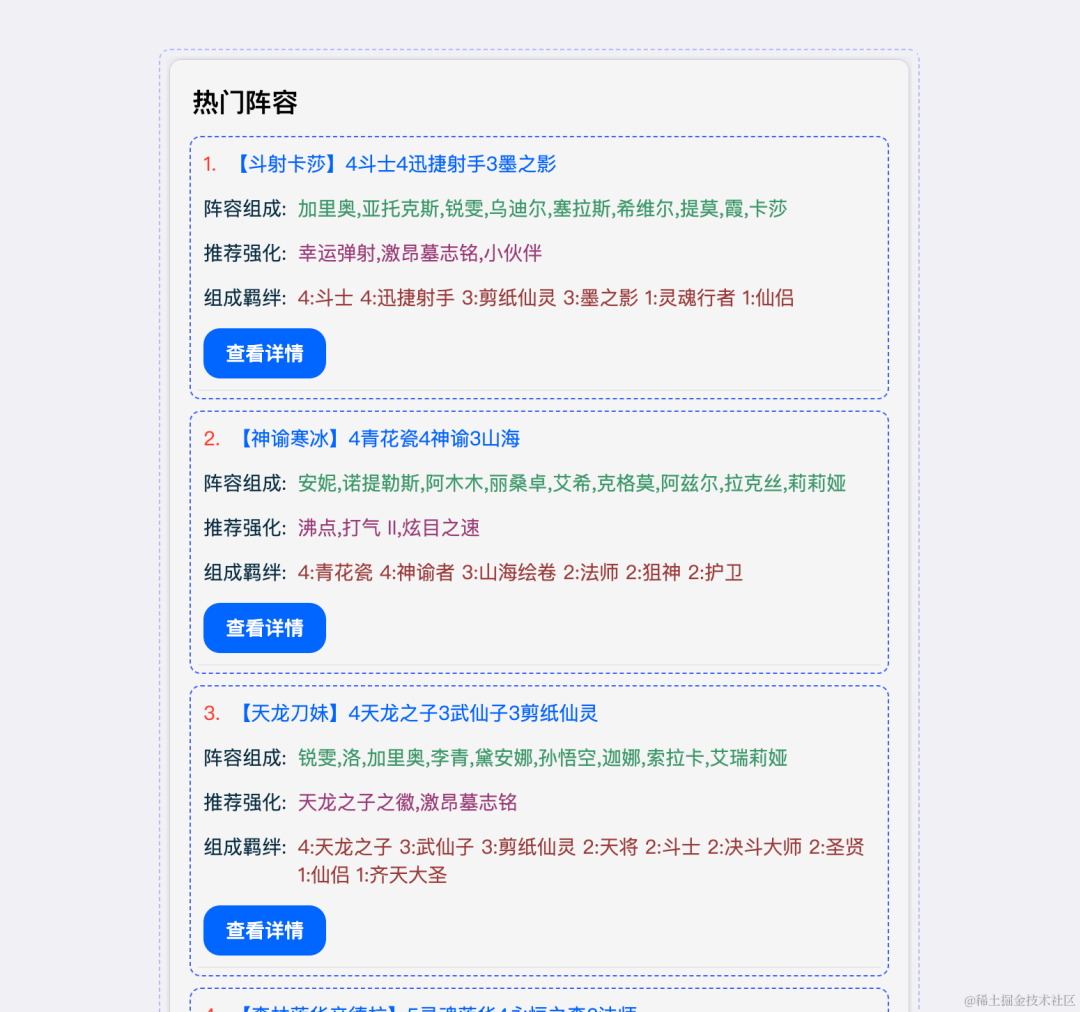Select hero list 锐雯,洛,加里奥,李青

point(543,758)
